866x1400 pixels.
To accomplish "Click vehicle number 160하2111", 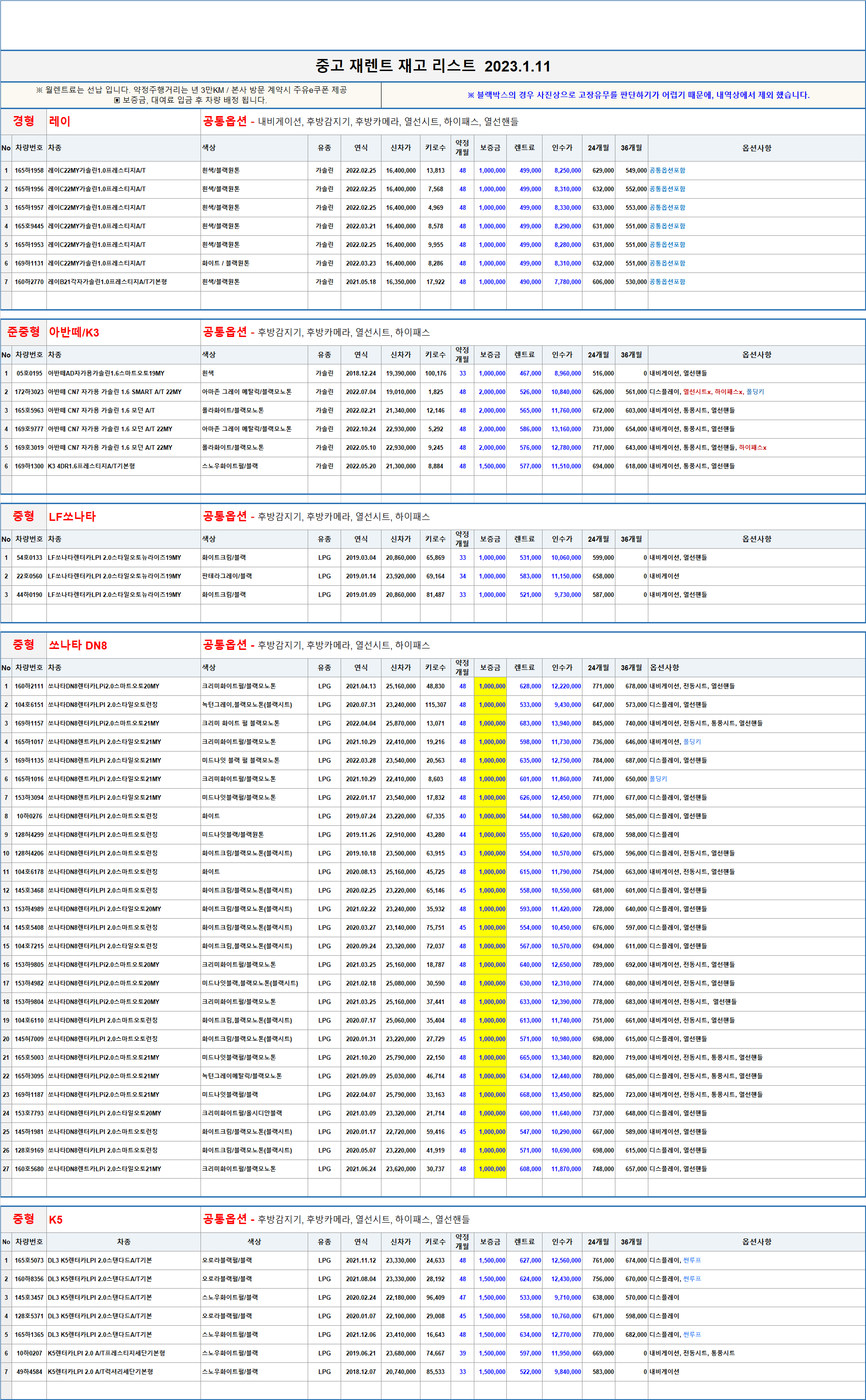I will coord(29,686).
